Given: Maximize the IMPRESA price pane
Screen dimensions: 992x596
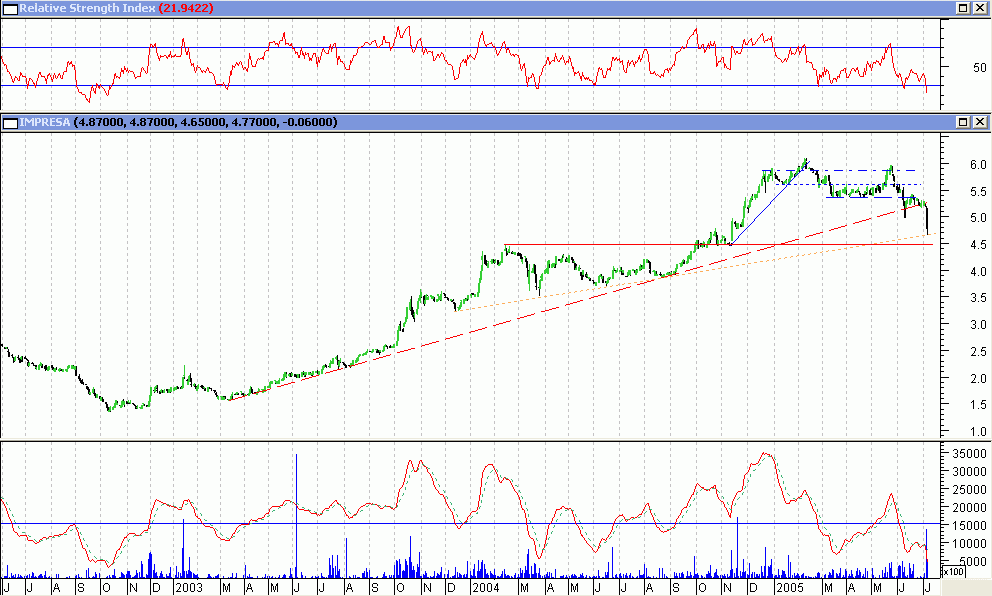Looking at the screenshot, I should point(963,122).
